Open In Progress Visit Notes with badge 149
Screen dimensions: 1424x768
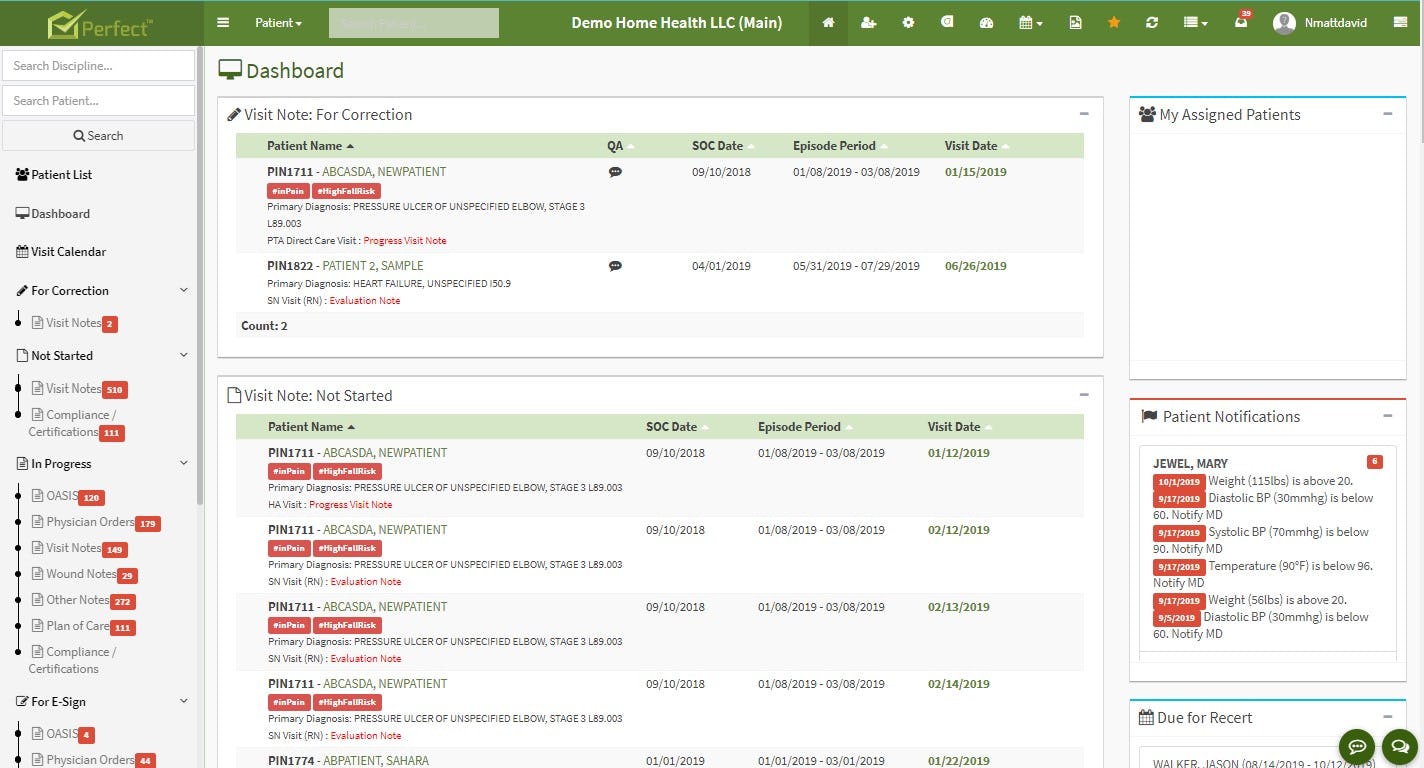coord(79,548)
